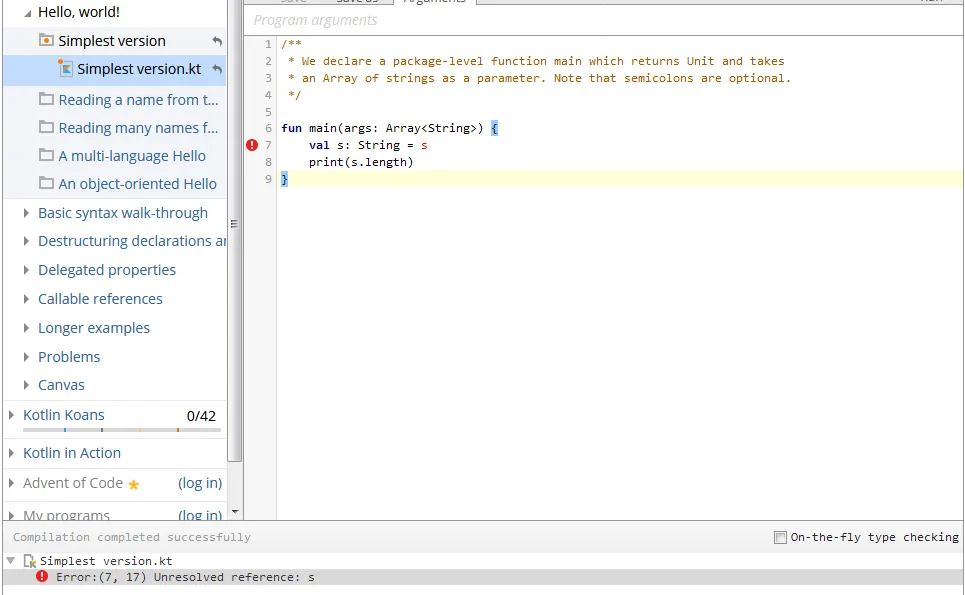Enable On-the-fly type checking checkbox
965x595 pixels.
tap(780, 537)
